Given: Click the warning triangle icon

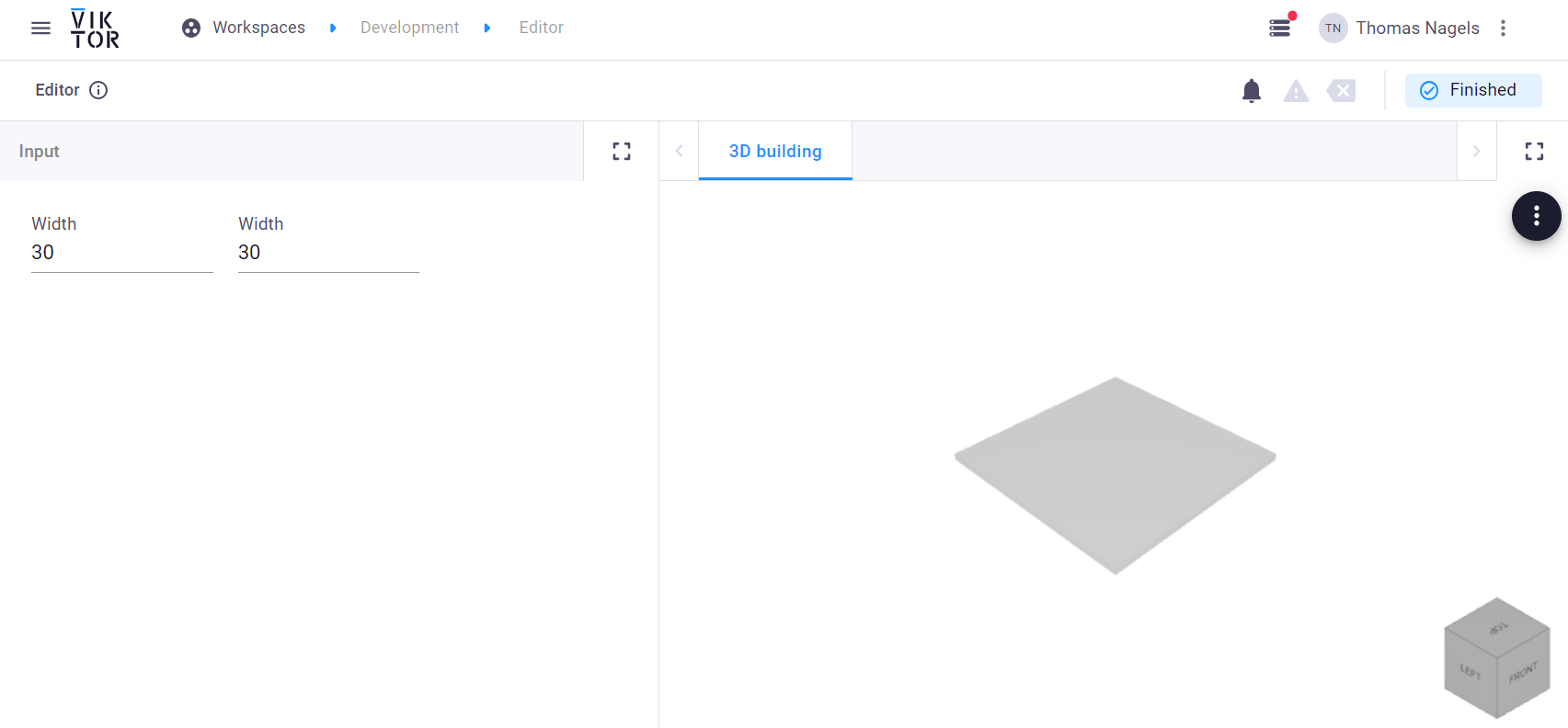Looking at the screenshot, I should click(x=1296, y=91).
